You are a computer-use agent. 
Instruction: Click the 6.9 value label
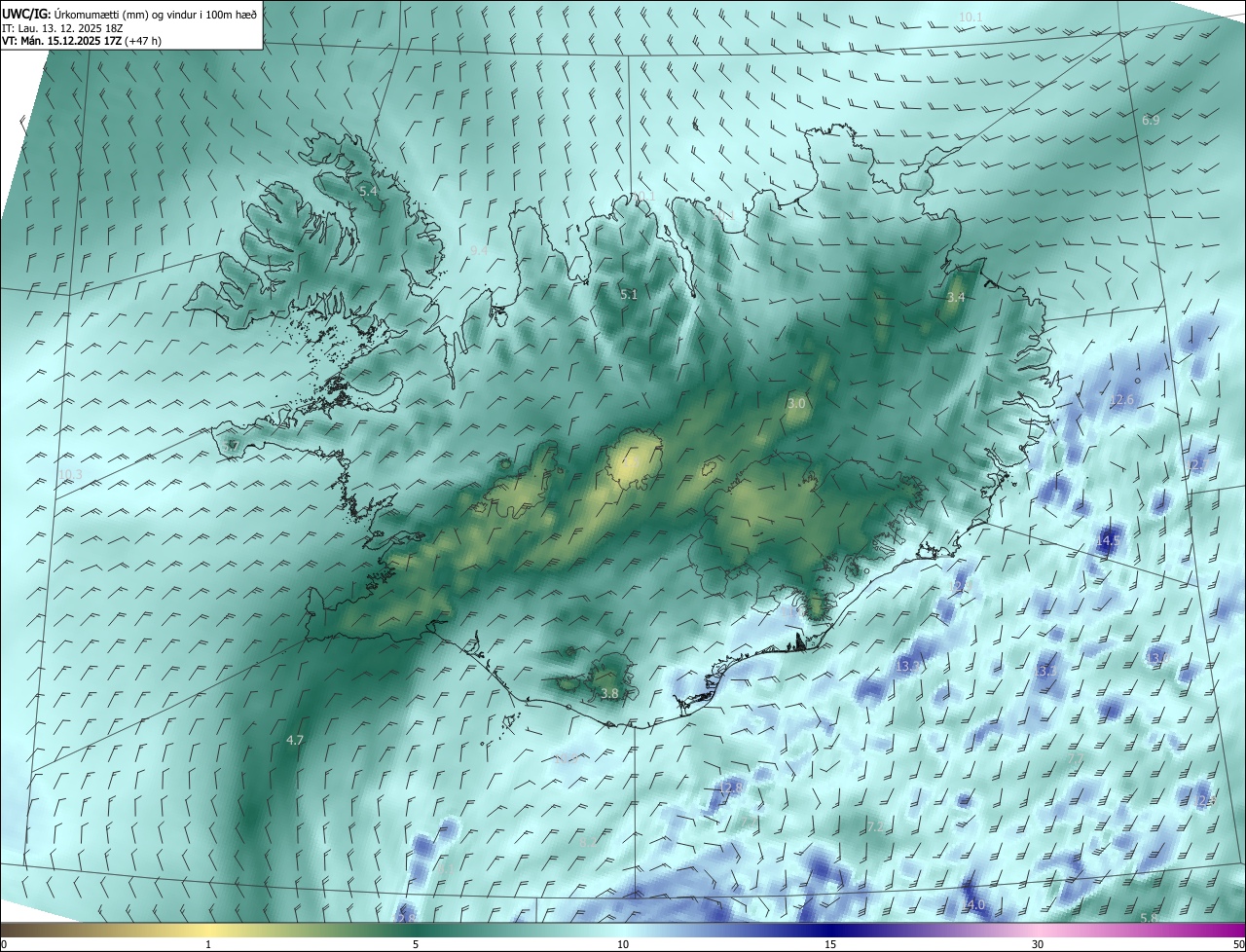point(1151,120)
